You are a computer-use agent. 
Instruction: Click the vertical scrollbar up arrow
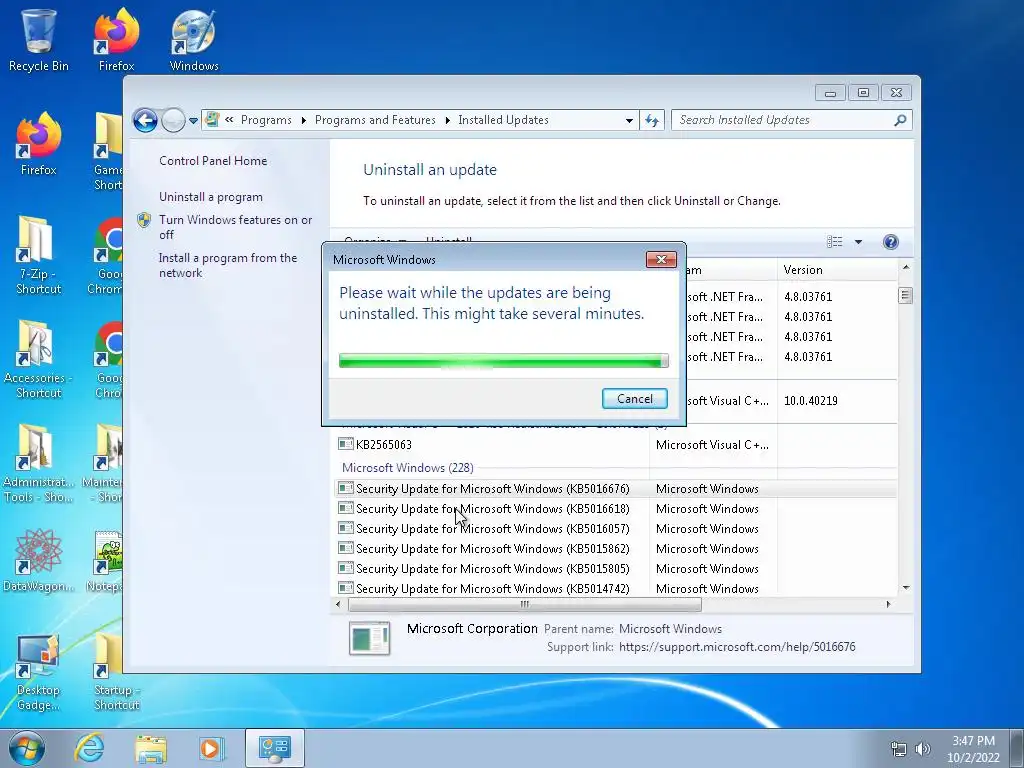[905, 267]
